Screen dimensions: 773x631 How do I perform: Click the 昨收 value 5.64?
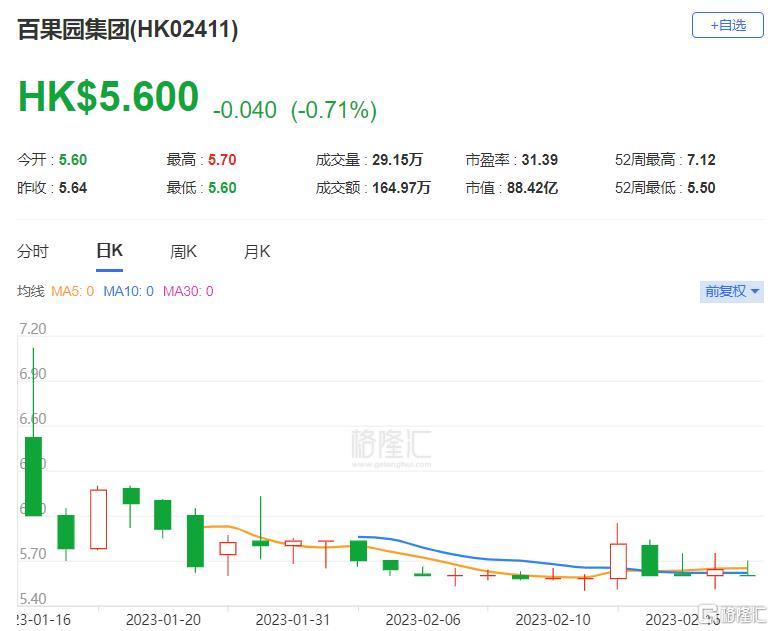click(73, 188)
